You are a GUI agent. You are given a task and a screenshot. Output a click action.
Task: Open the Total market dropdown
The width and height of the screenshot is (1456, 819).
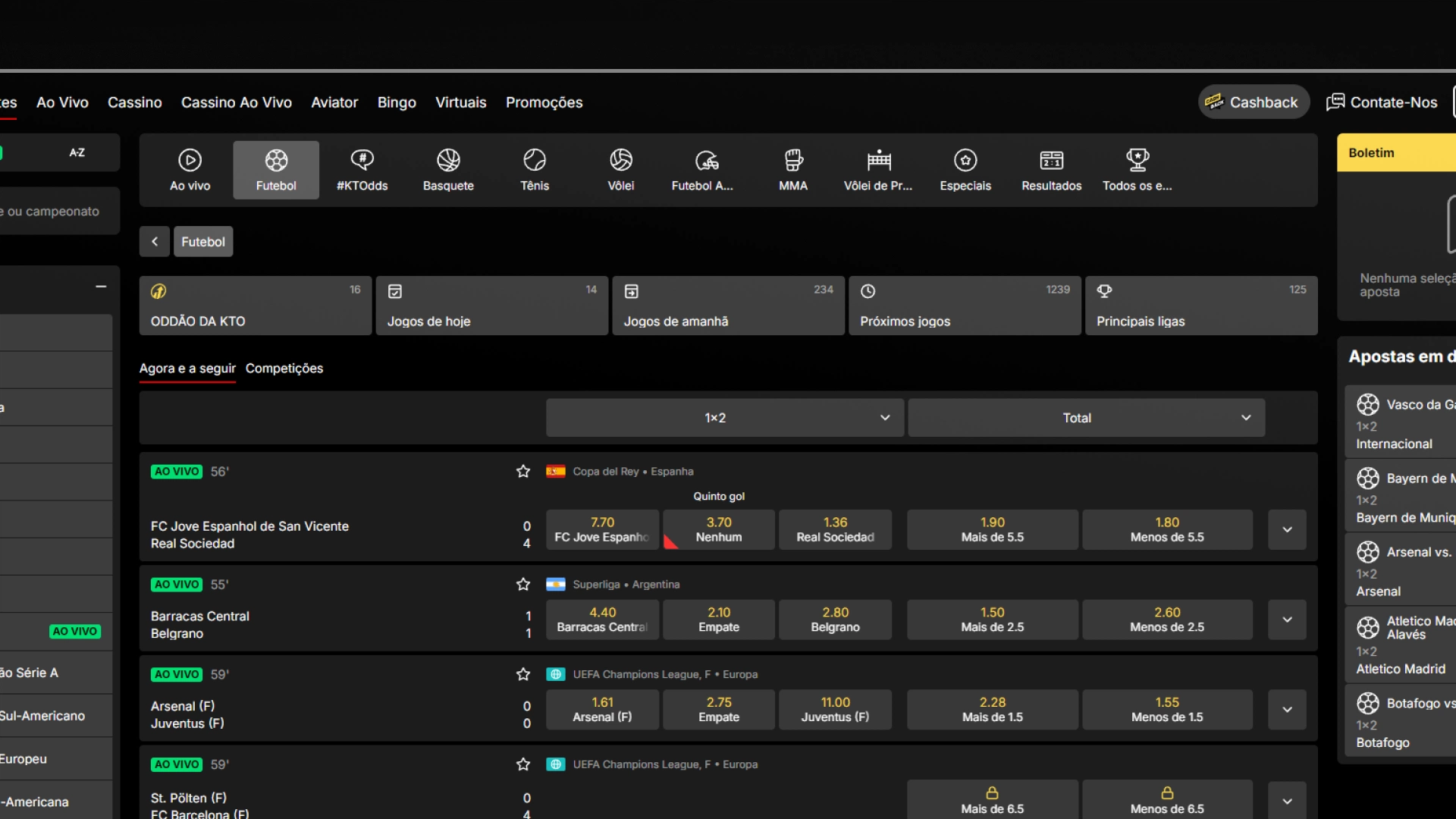(1087, 418)
